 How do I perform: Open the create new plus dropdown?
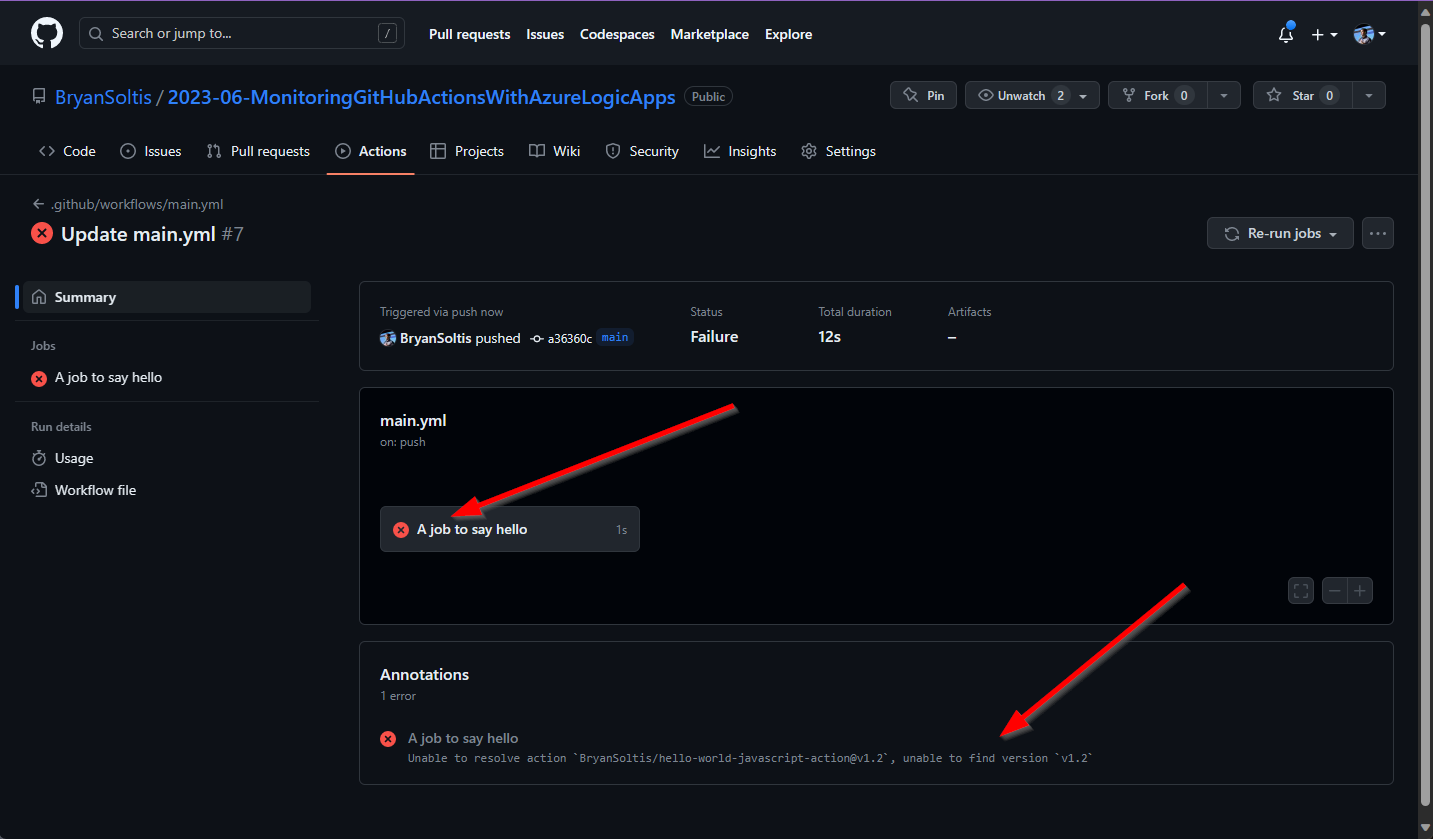[x=1324, y=34]
